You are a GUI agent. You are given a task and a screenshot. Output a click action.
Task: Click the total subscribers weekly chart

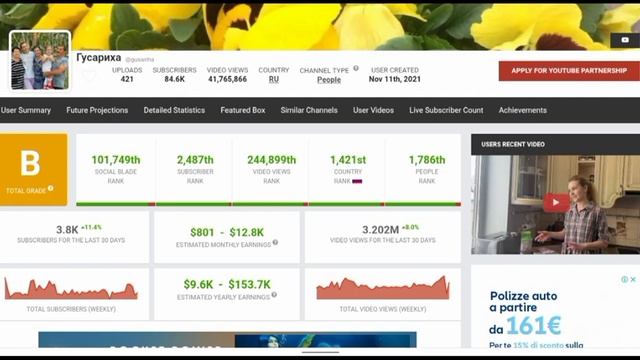click(x=71, y=289)
